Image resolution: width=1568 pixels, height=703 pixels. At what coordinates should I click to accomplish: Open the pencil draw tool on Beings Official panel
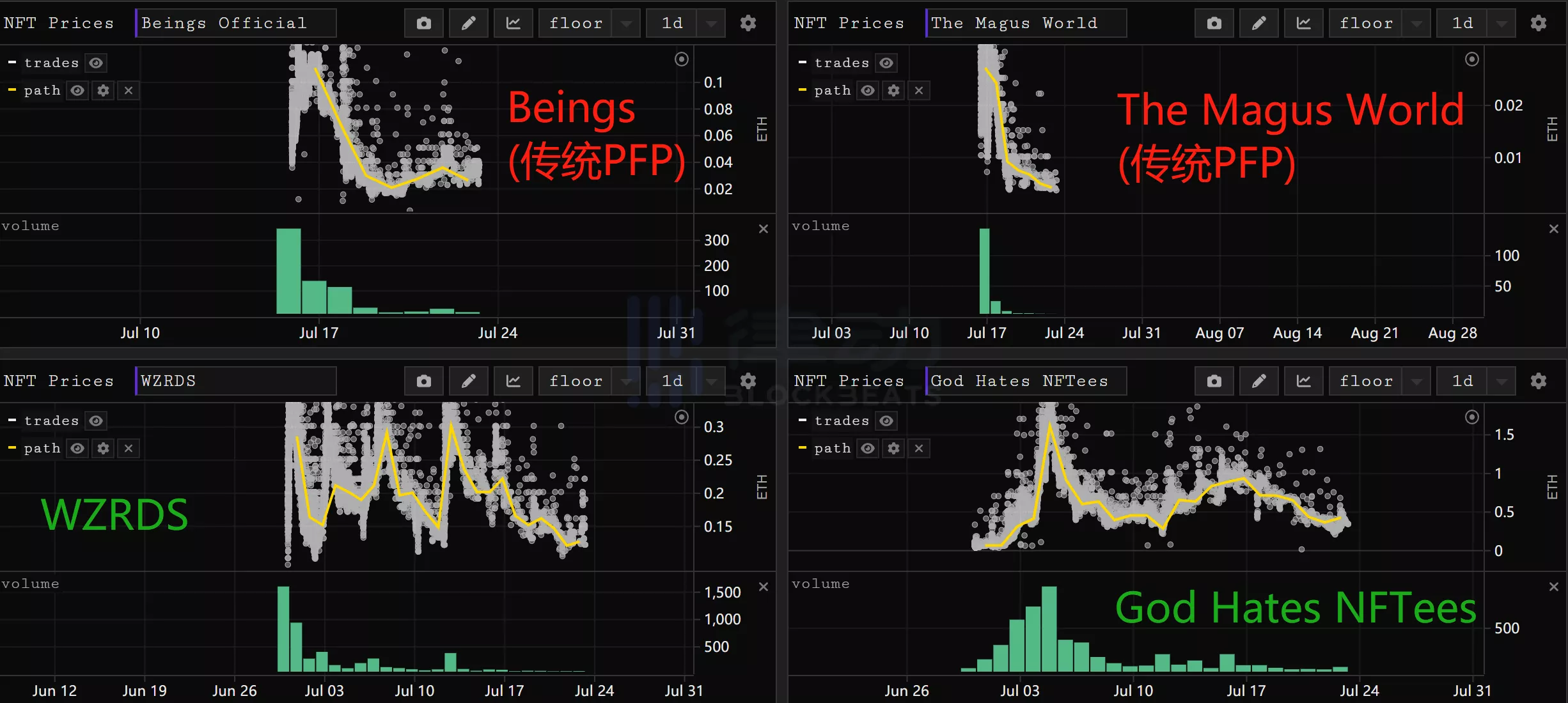(469, 24)
